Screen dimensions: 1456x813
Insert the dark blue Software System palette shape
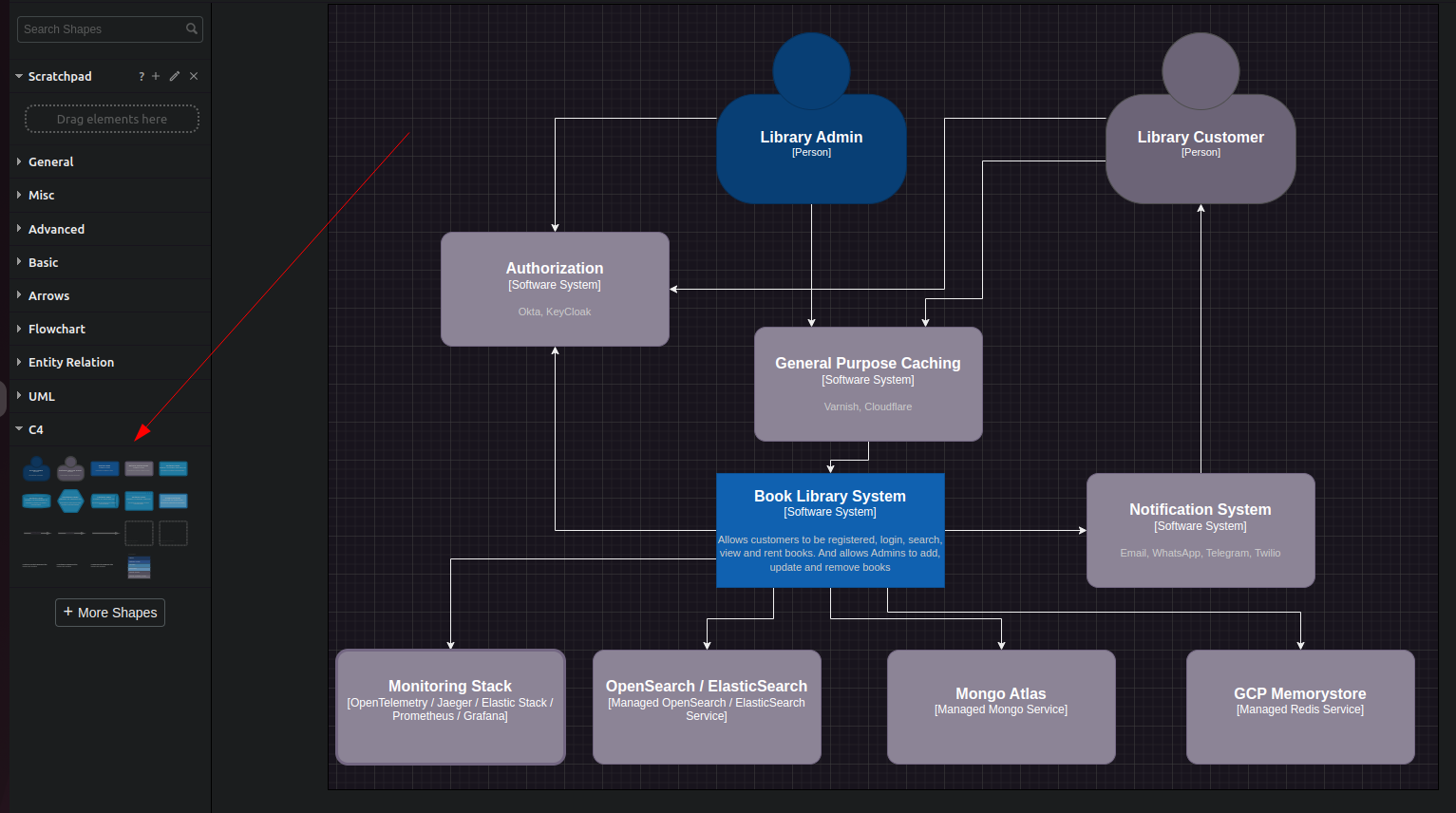pos(104,468)
